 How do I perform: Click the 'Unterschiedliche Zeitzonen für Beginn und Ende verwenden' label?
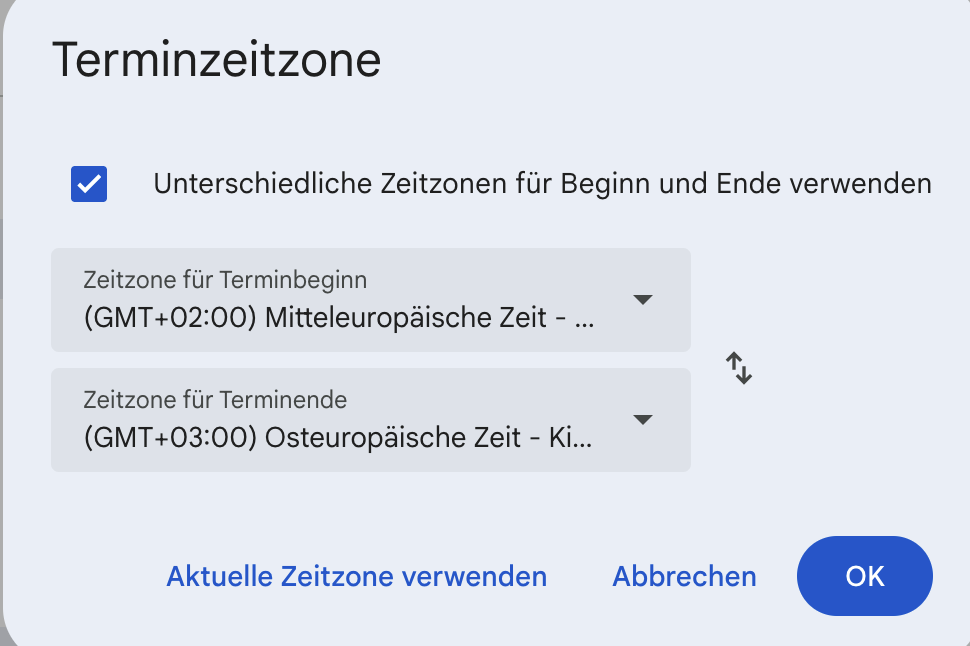point(542,184)
